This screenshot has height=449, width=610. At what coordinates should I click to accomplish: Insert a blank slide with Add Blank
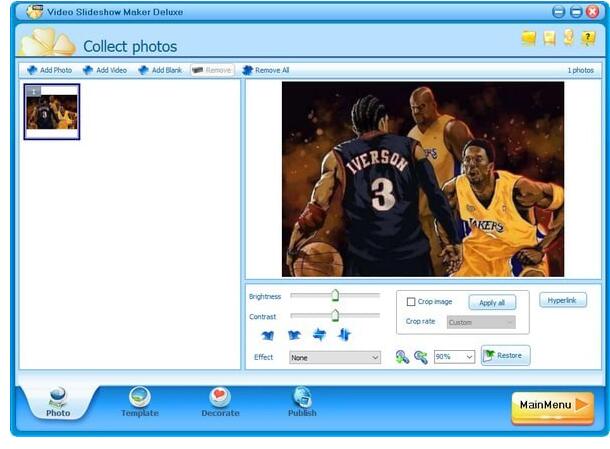click(160, 70)
